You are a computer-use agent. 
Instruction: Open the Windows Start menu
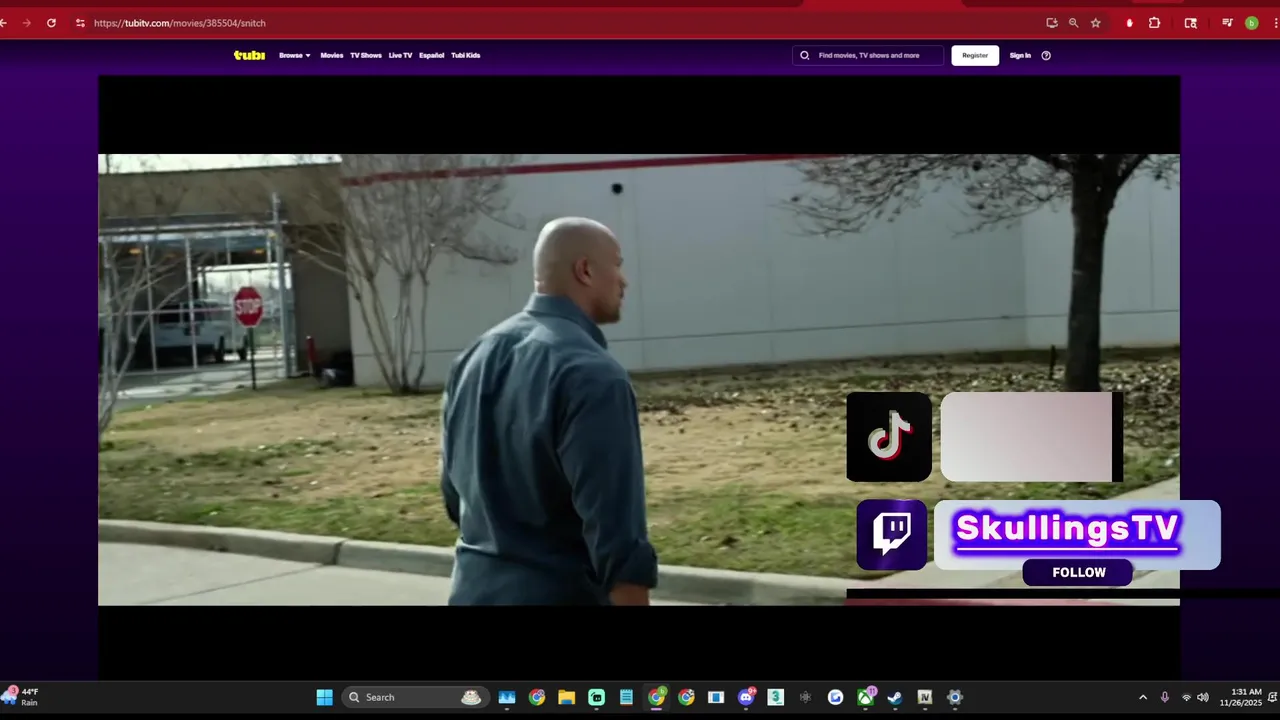point(325,697)
